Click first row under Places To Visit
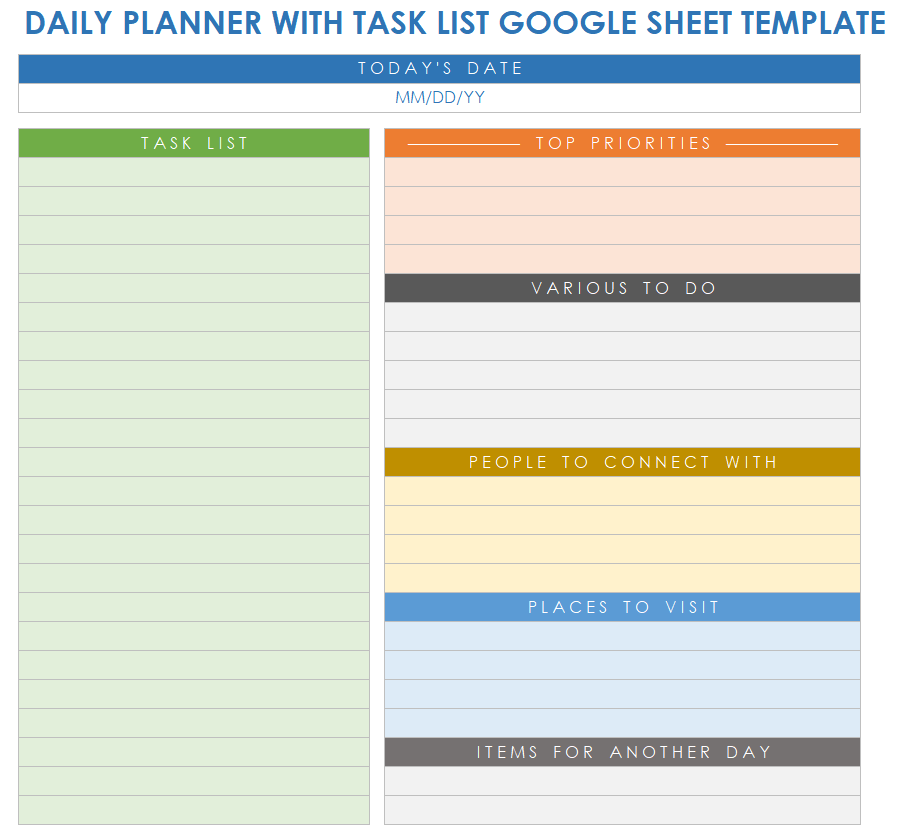905x825 pixels. click(622, 636)
